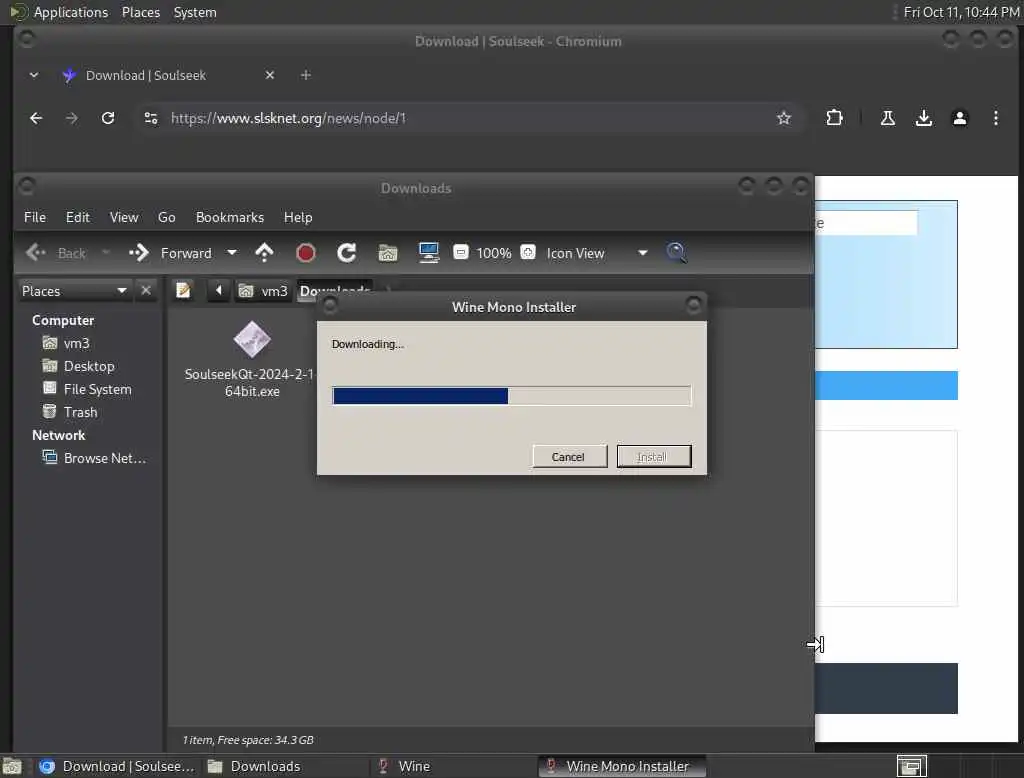Click the path bar left scroll arrow
This screenshot has width=1024, height=778.
point(219,291)
